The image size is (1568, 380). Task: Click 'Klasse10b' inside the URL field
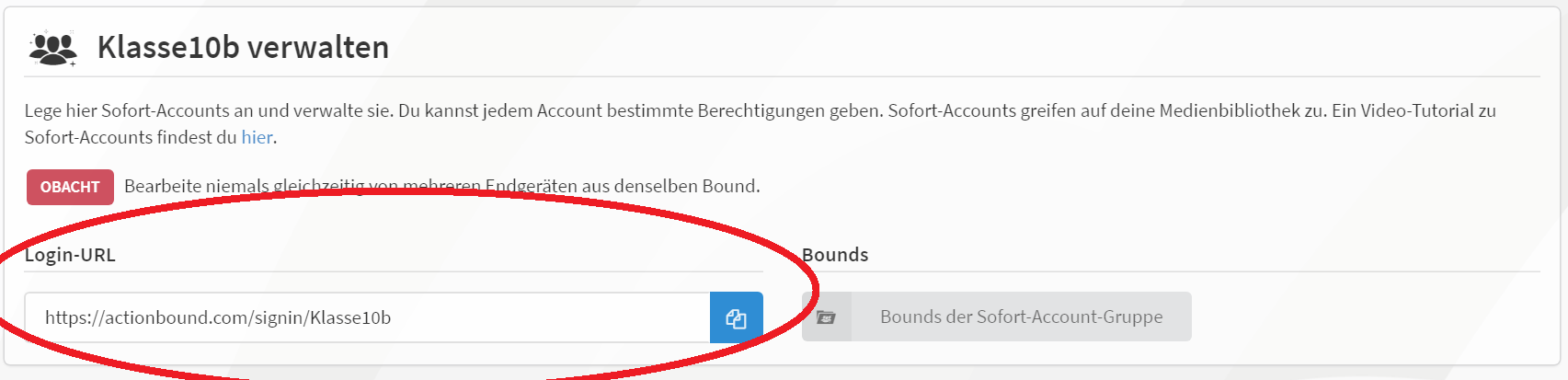coord(350,318)
